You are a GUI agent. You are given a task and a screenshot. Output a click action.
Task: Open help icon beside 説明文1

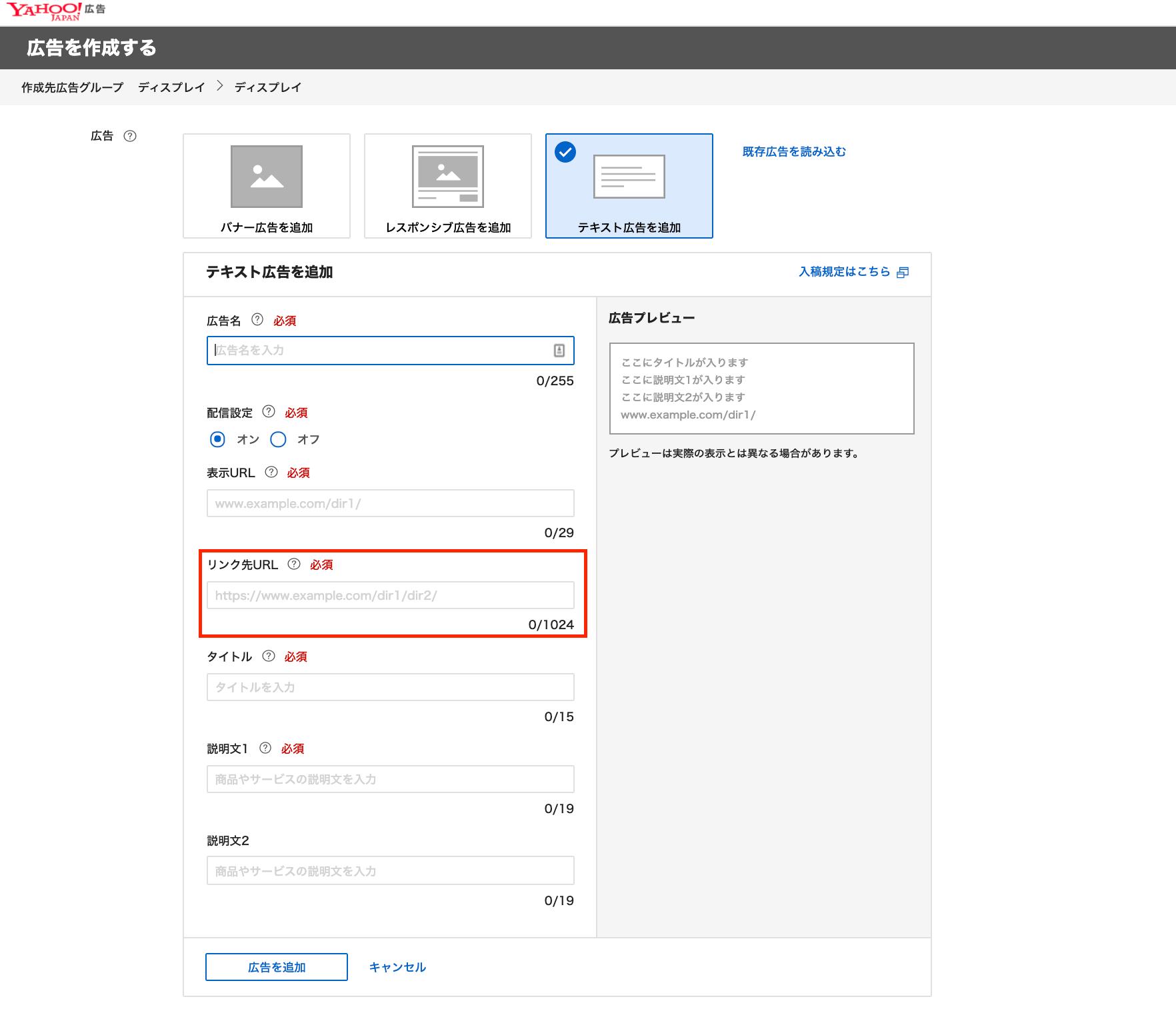[x=265, y=748]
